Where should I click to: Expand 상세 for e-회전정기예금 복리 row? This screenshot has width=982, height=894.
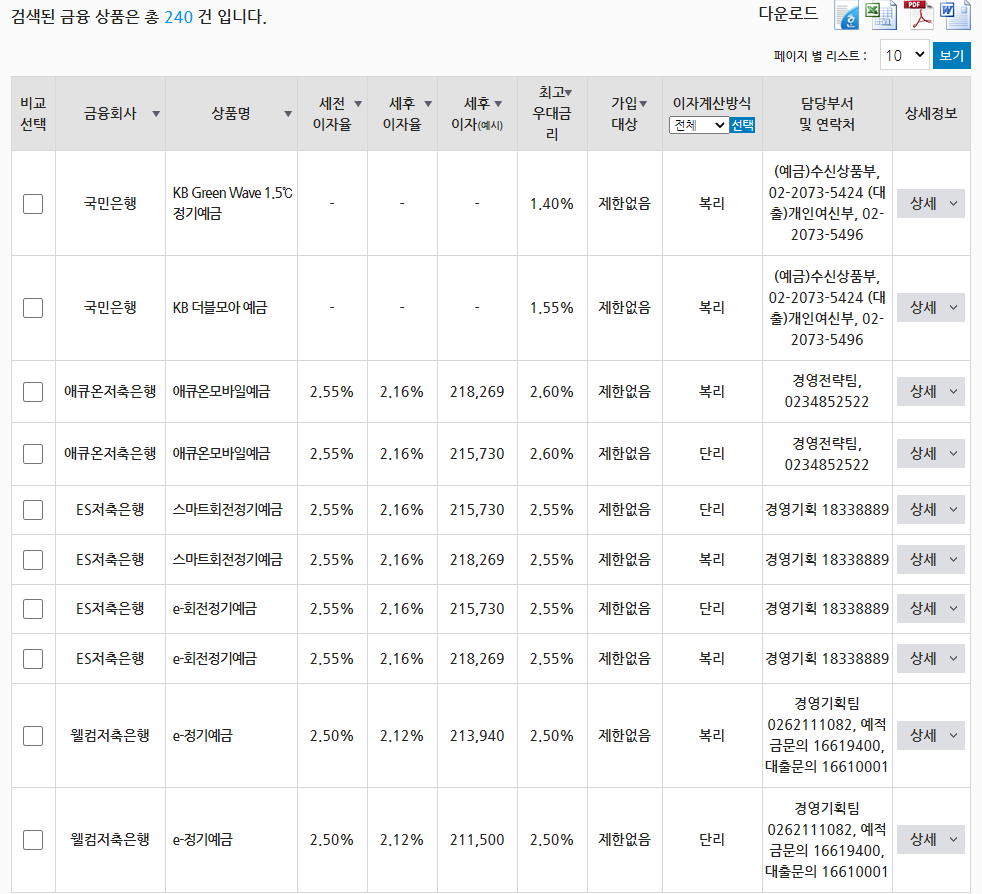pyautogui.click(x=931, y=658)
